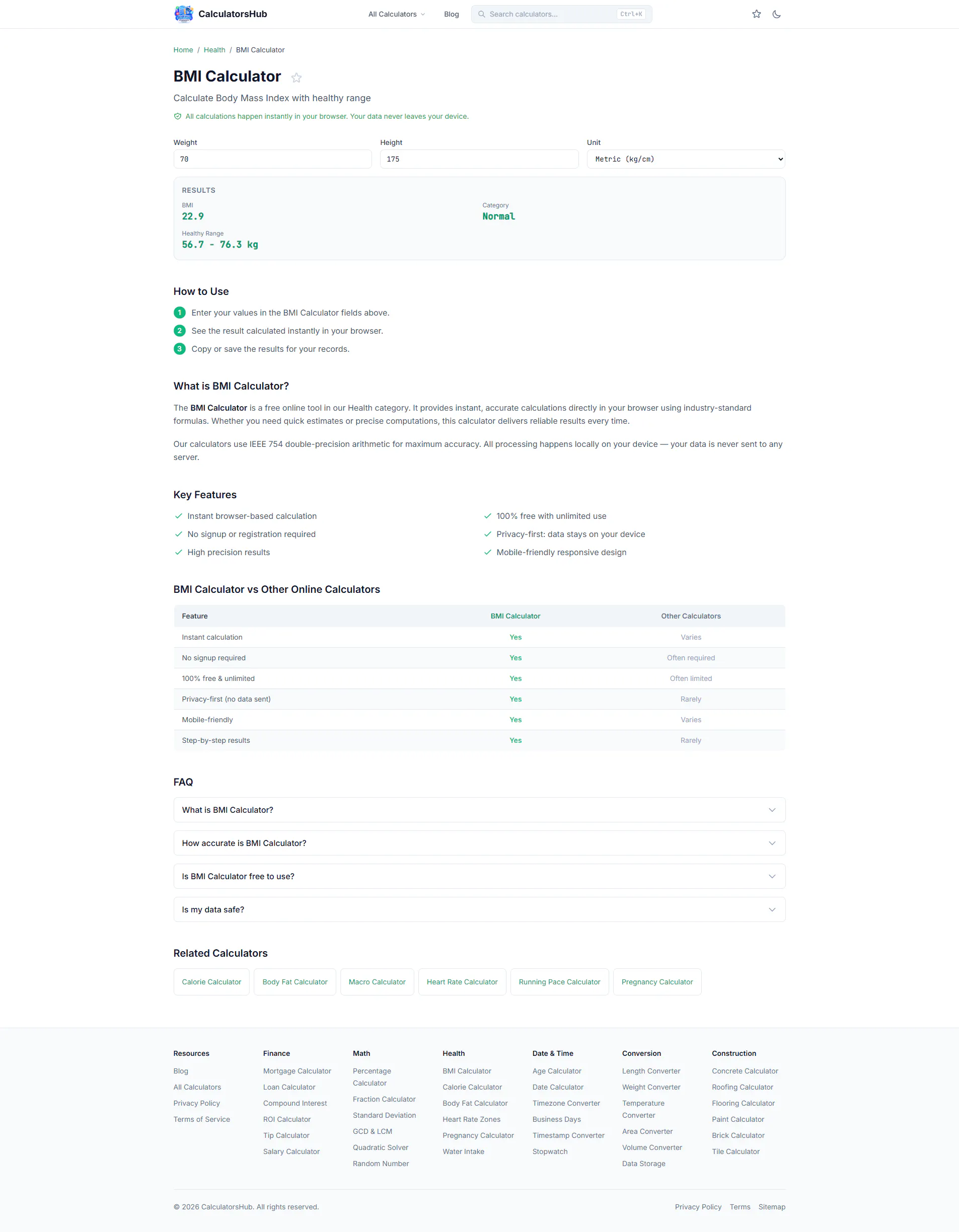959x1232 pixels.
Task: Open the Water Intake footer link
Action: [464, 1152]
